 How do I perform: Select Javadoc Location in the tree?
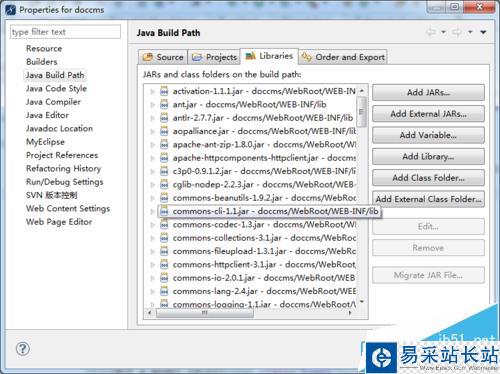click(59, 128)
